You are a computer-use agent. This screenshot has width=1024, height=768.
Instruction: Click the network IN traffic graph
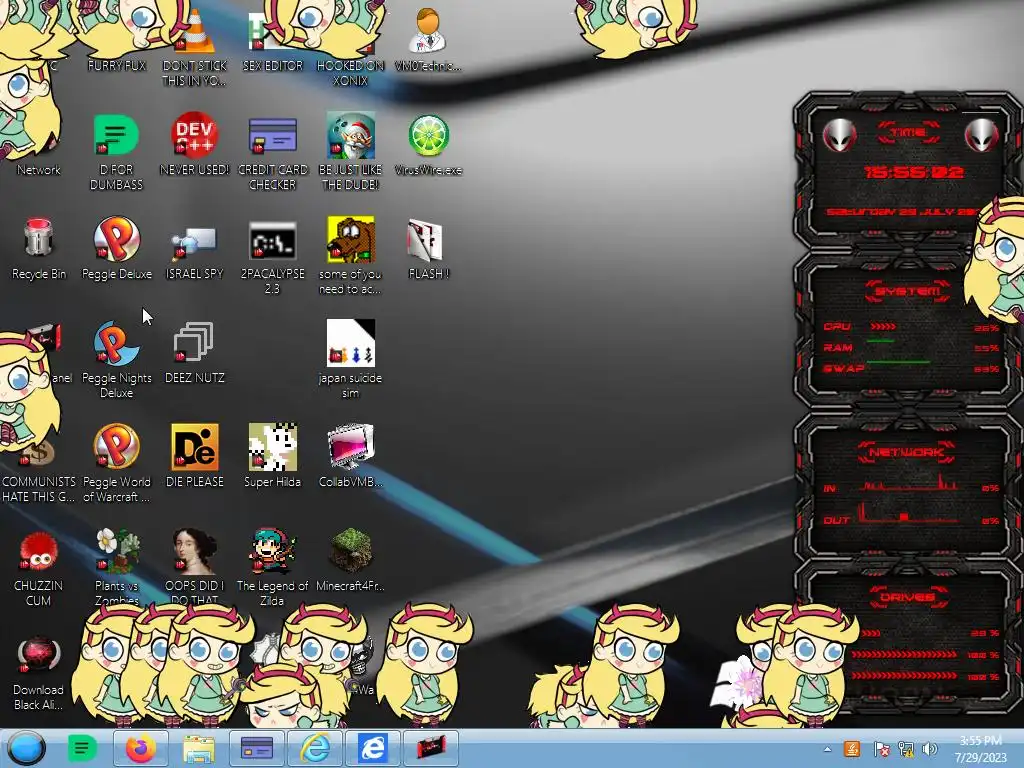click(x=910, y=483)
